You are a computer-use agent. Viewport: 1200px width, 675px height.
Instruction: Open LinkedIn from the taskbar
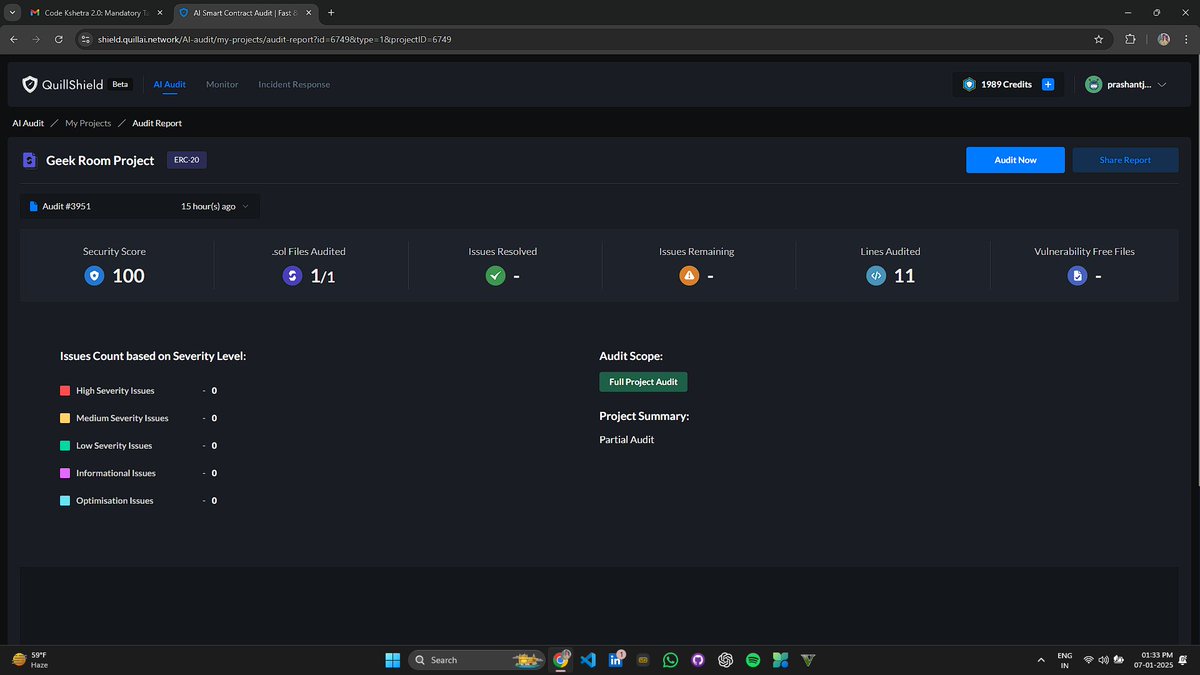tap(616, 659)
